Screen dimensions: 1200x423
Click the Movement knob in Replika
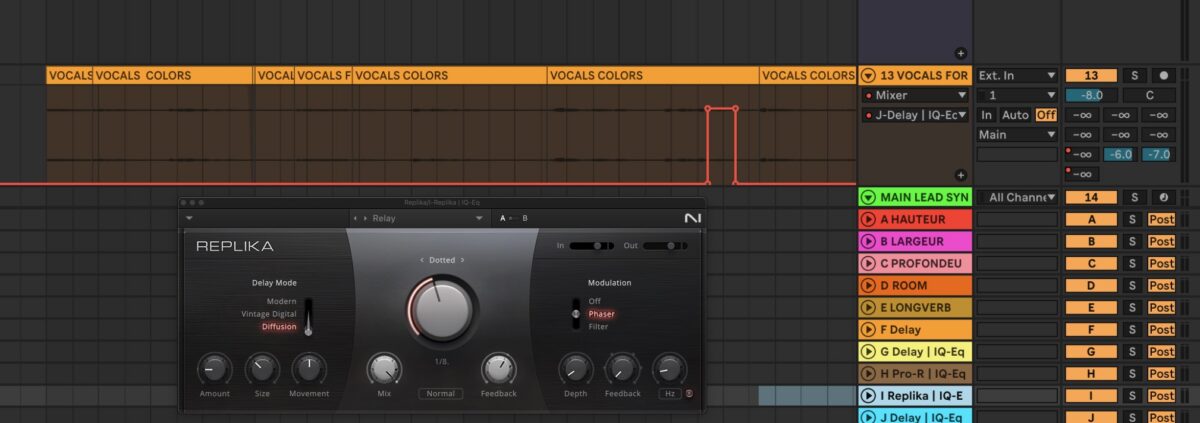click(x=309, y=369)
